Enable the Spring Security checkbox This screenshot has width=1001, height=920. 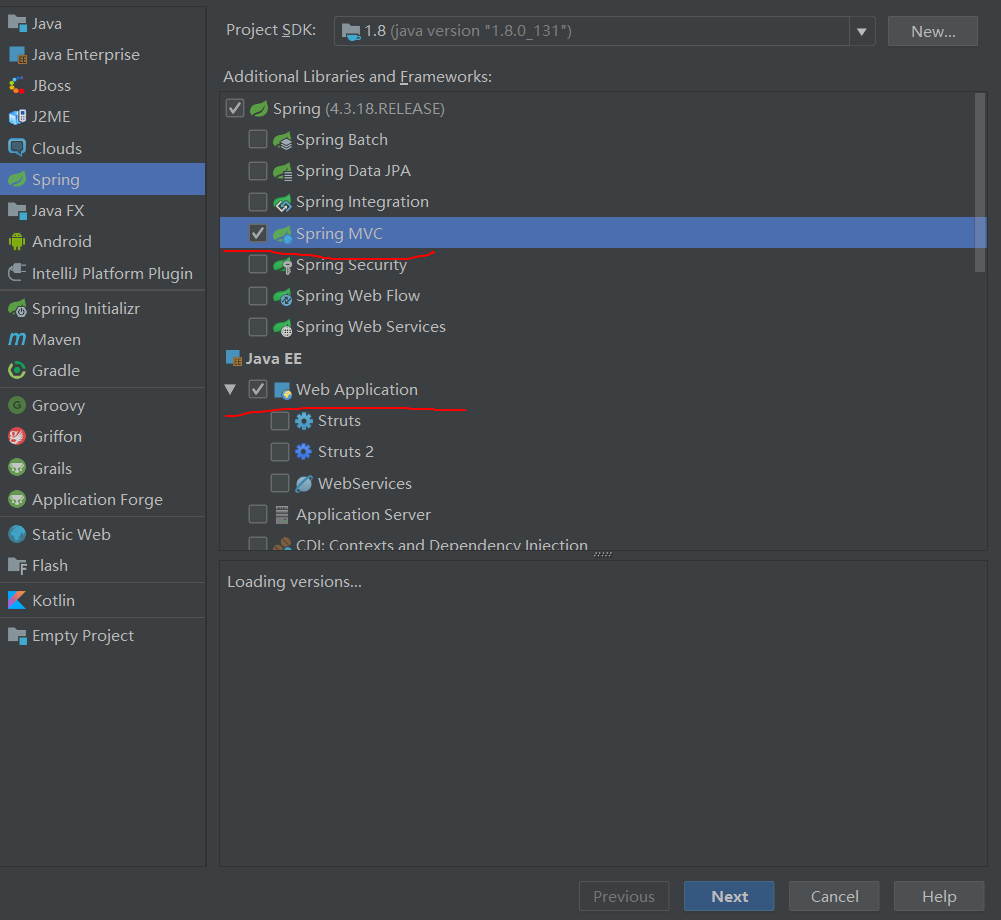(258, 264)
